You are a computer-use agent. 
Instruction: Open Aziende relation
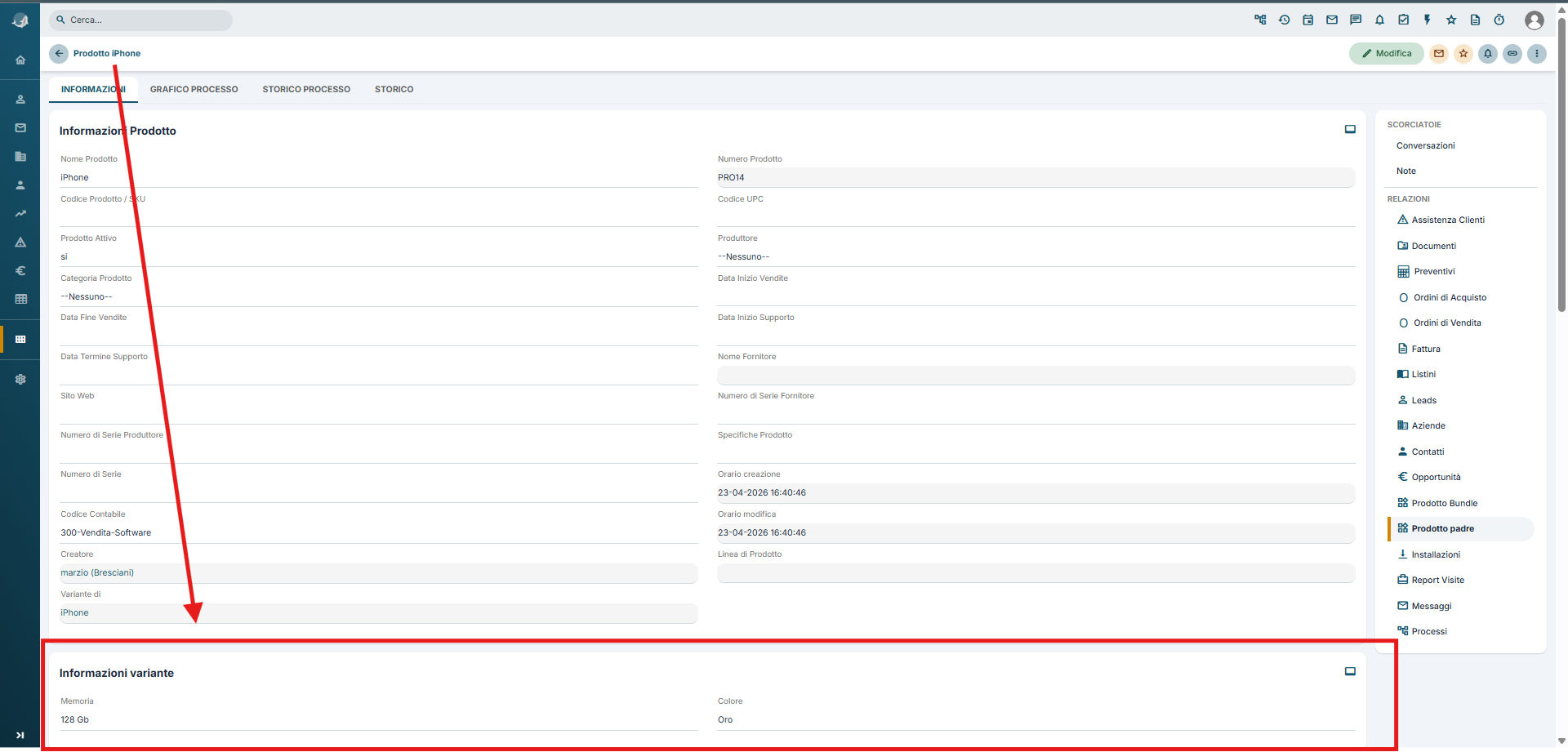[1421, 425]
